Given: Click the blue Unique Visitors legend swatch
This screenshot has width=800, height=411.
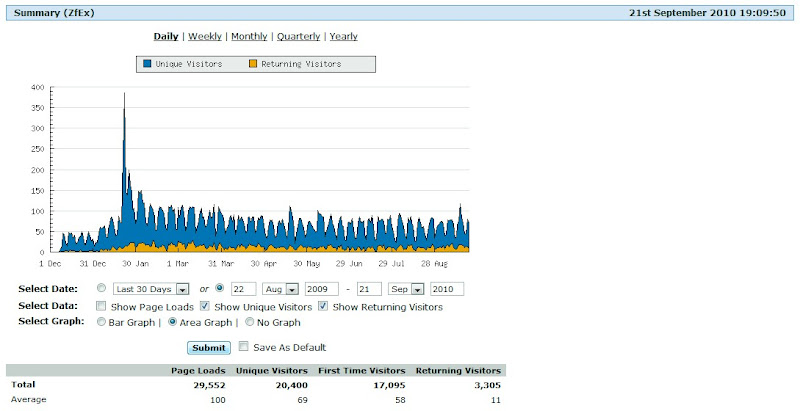Looking at the screenshot, I should pos(147,64).
